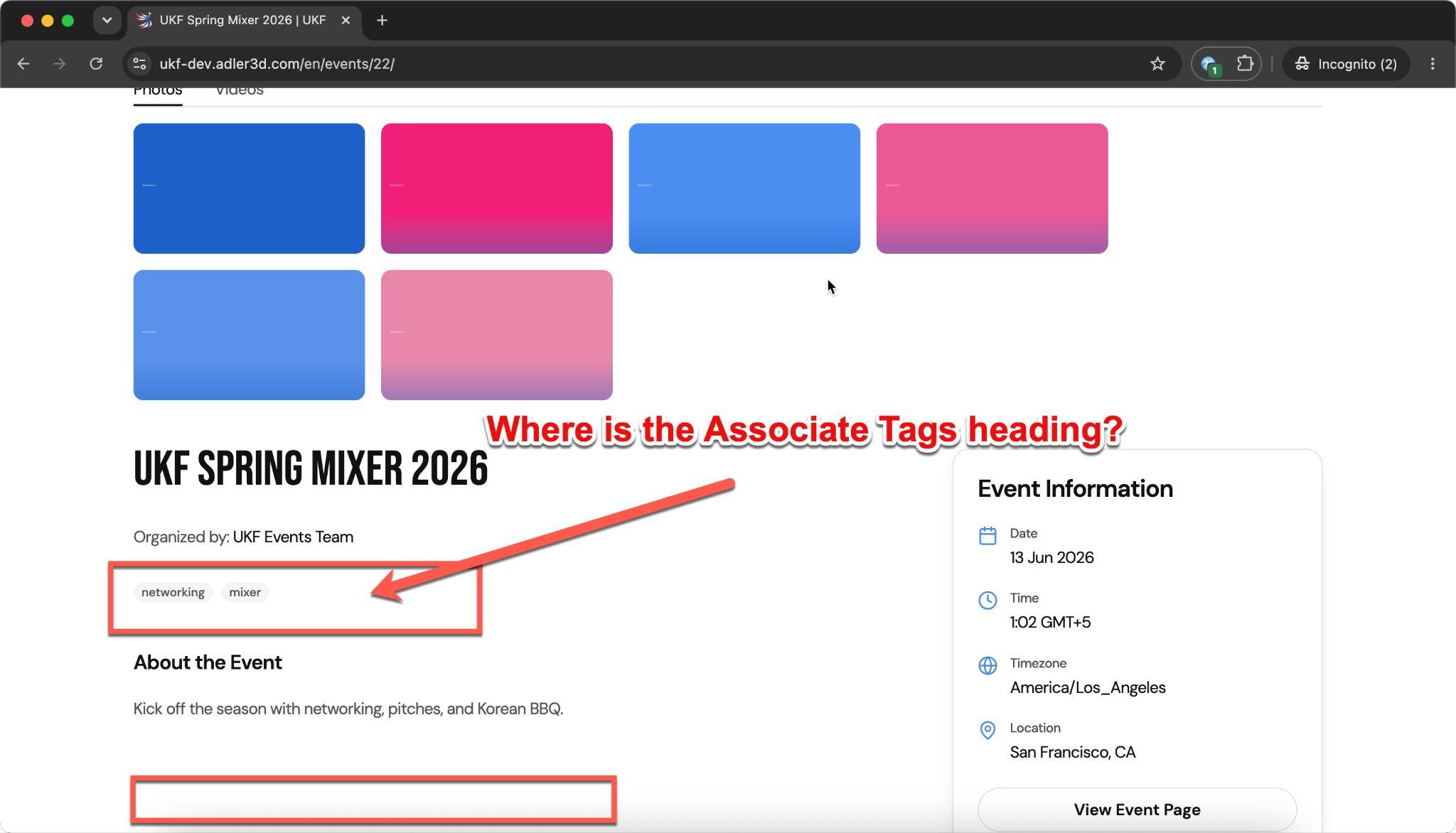Reload the page
The height and width of the screenshot is (833, 1456).
tap(96, 64)
